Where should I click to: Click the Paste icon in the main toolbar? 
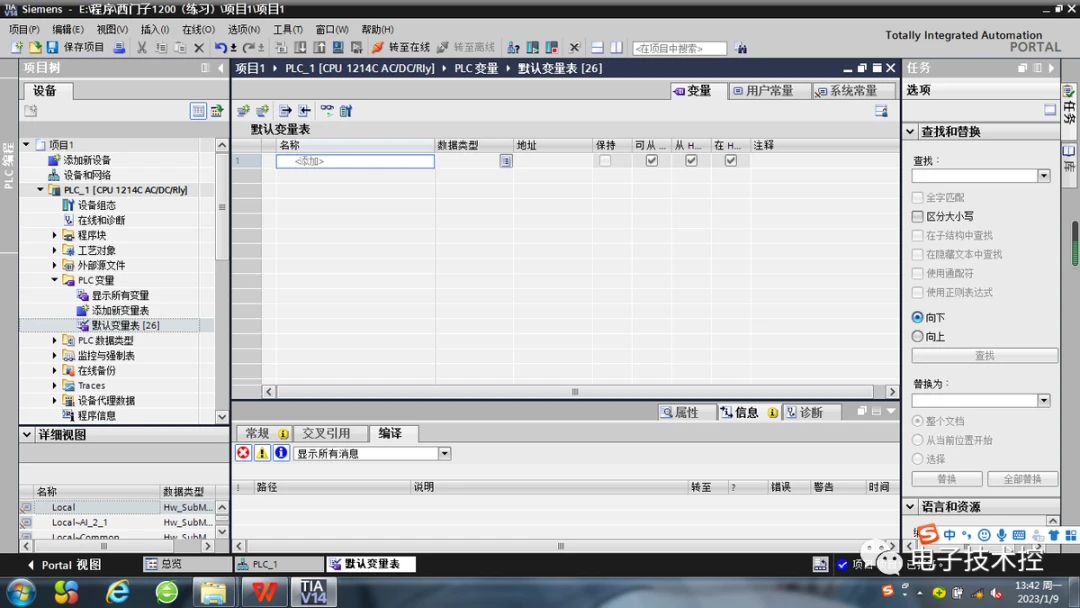tap(180, 48)
